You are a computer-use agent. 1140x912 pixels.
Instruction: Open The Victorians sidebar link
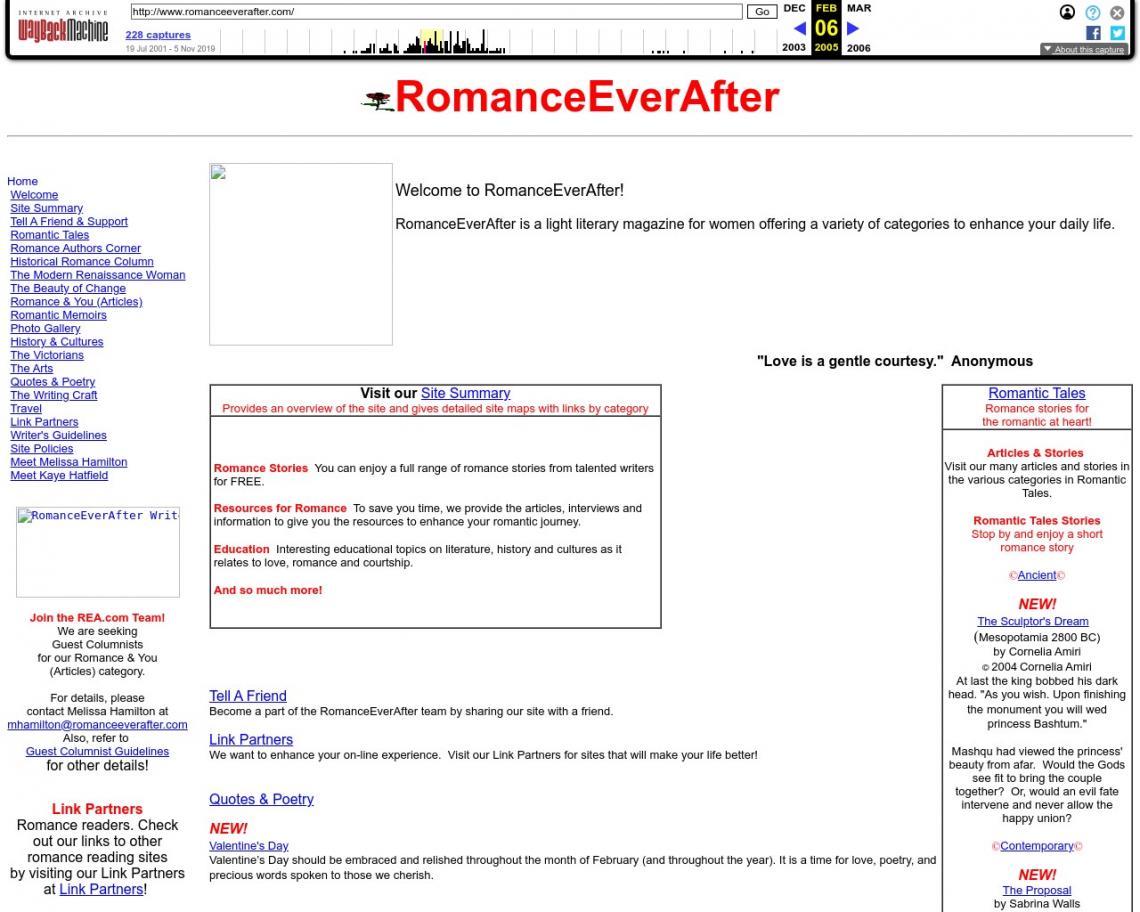pyautogui.click(x=47, y=355)
